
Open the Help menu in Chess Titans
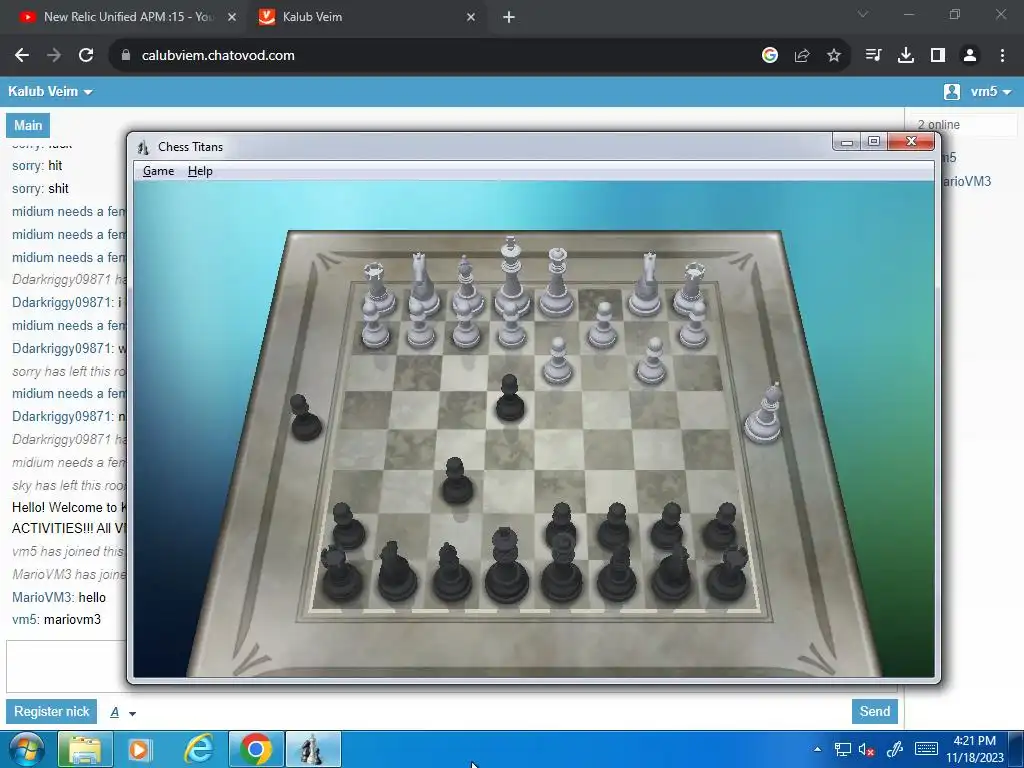click(x=200, y=171)
